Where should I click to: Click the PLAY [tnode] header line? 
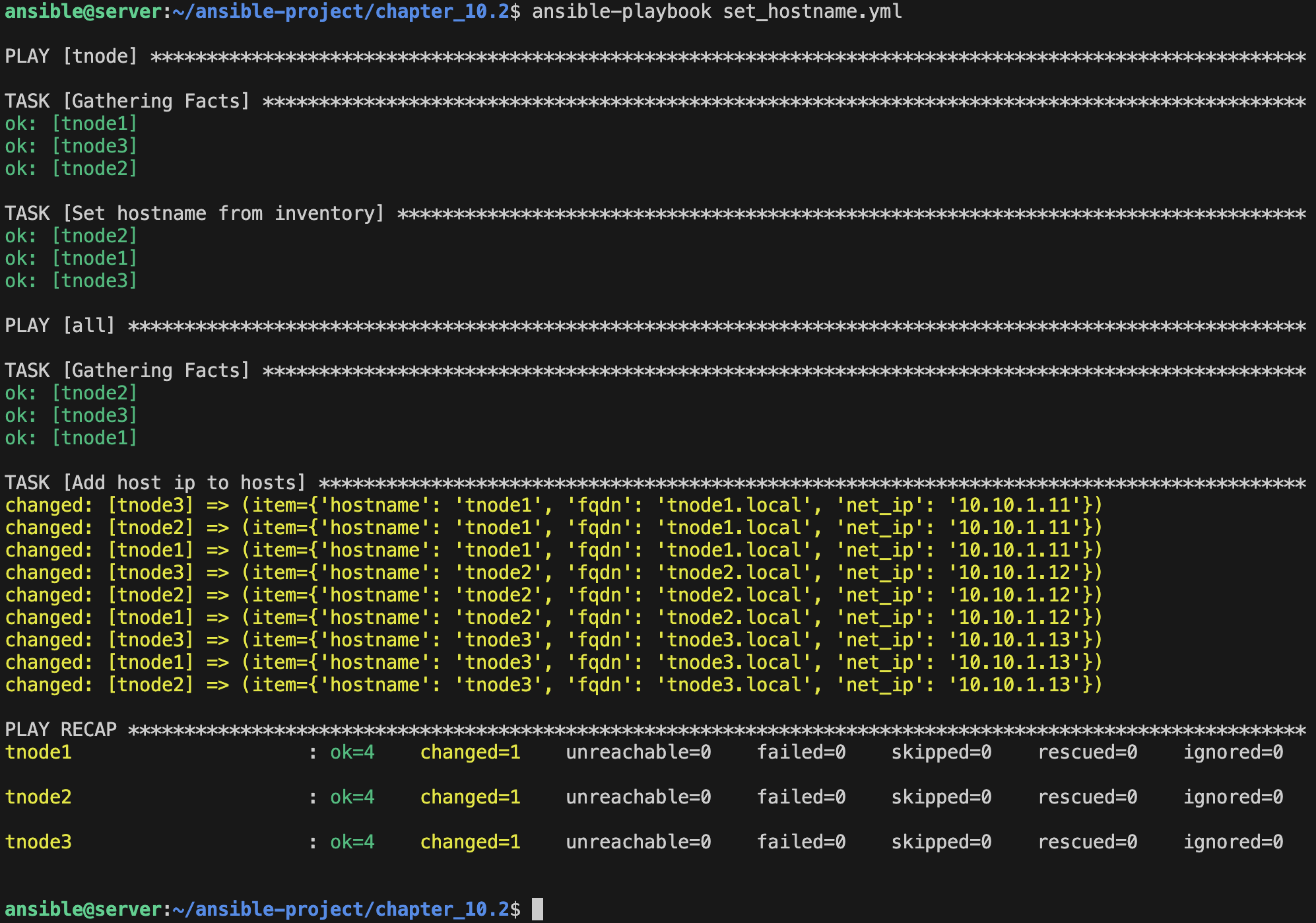(71, 56)
